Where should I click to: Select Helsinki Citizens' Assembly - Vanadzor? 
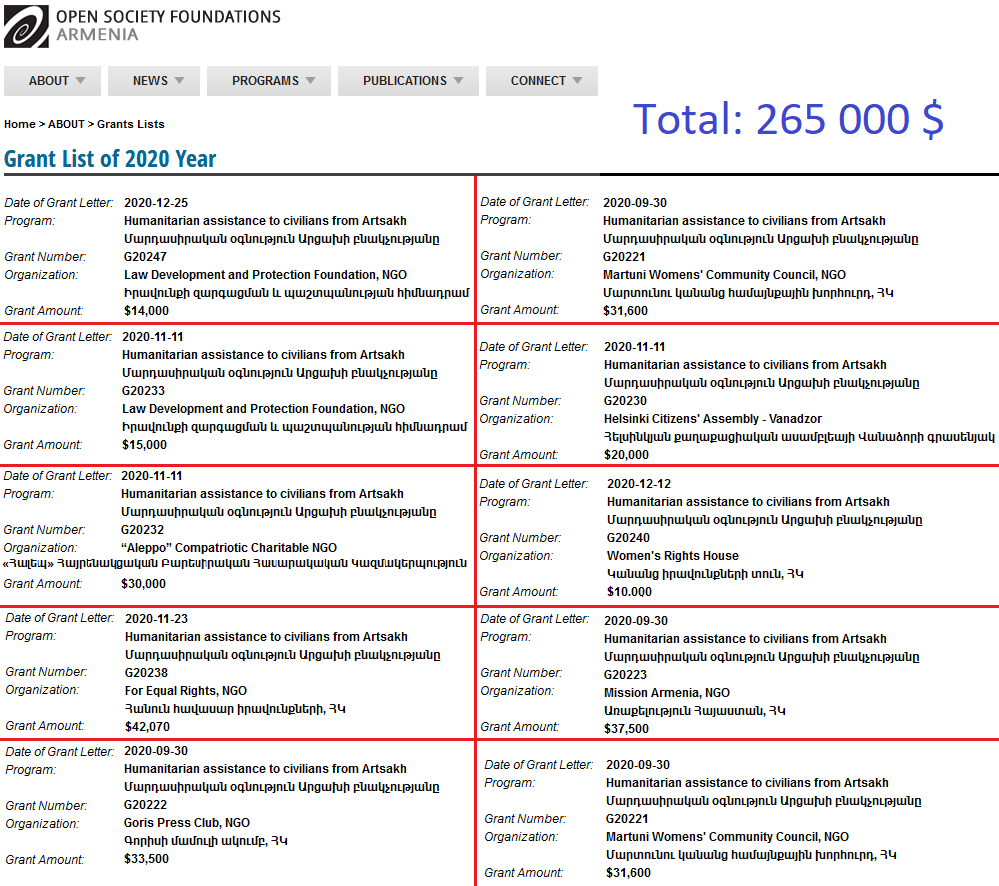coord(713,419)
